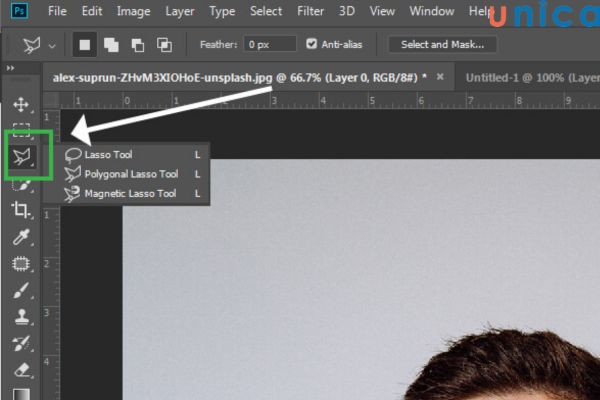Expand the tools panel double arrows

[10, 68]
